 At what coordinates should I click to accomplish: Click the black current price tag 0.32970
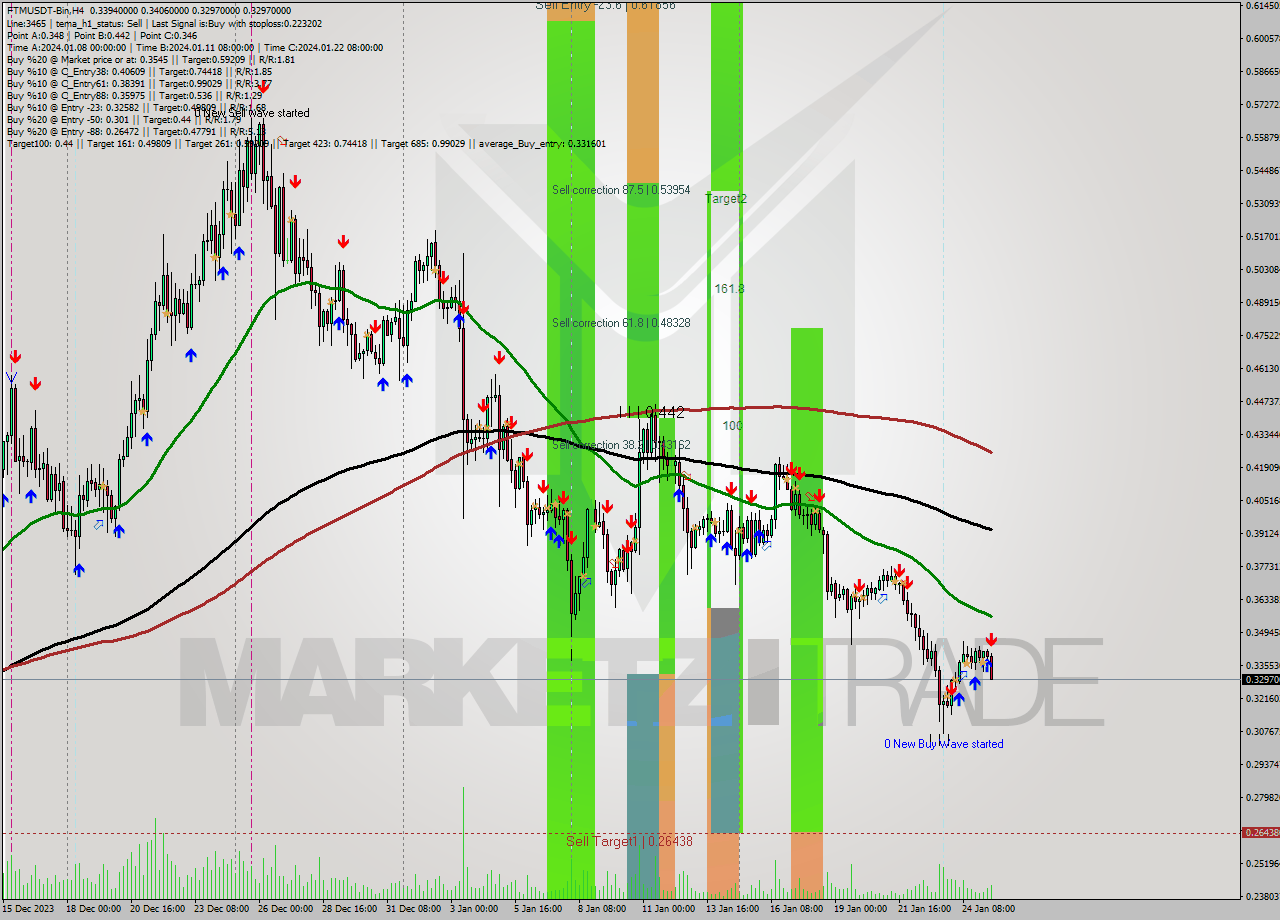click(1260, 680)
